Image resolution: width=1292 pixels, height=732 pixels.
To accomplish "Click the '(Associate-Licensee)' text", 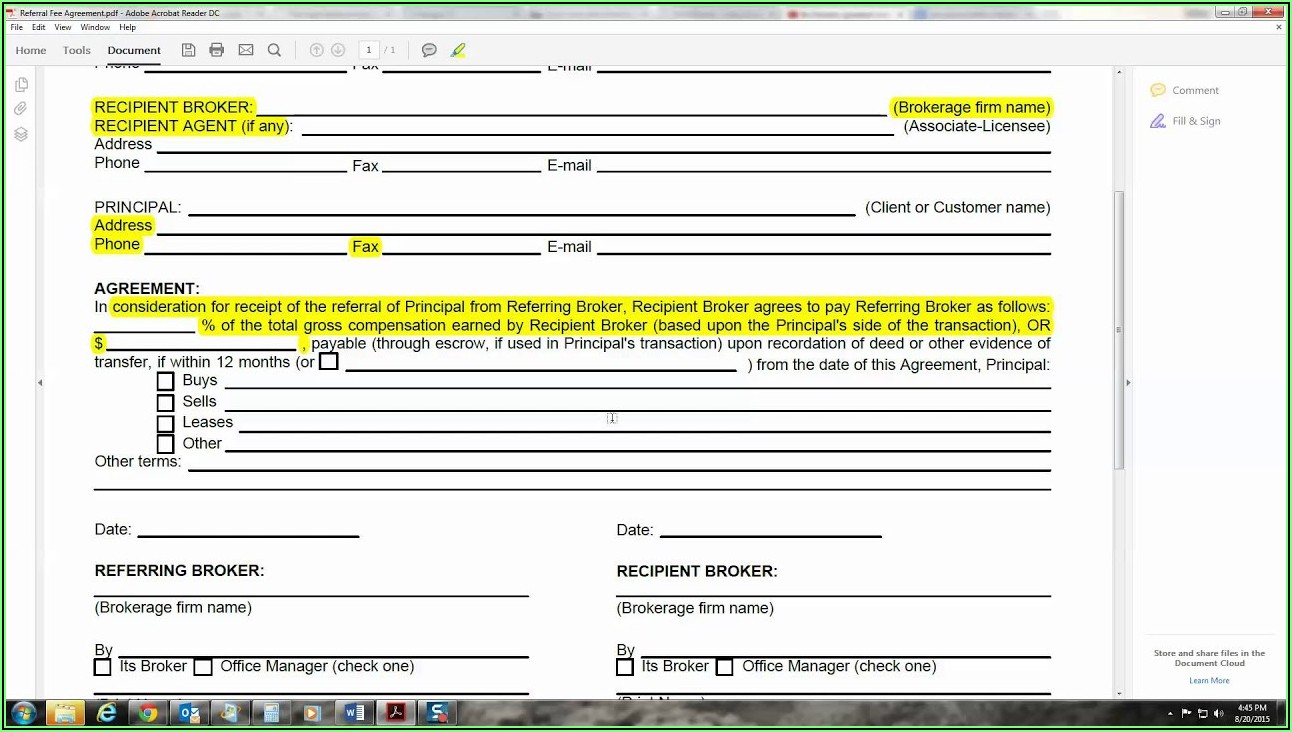I will (977, 126).
